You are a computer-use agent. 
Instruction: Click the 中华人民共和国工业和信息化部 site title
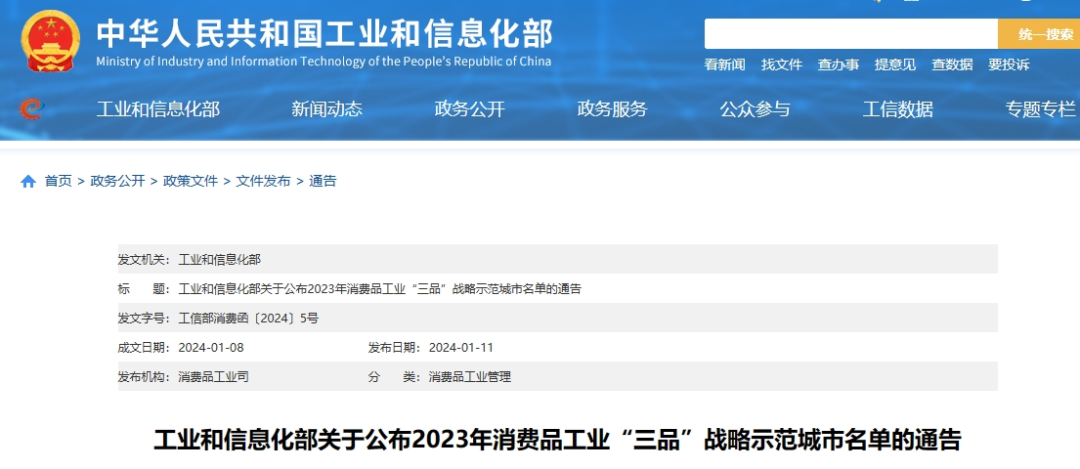click(324, 33)
